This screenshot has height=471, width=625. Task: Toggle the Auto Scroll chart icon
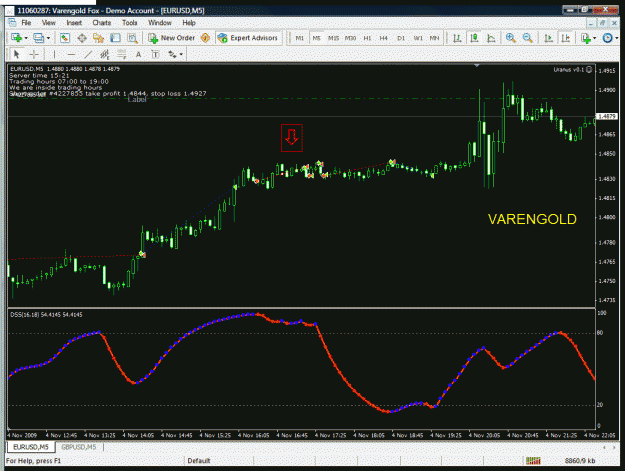pyautogui.click(x=548, y=38)
